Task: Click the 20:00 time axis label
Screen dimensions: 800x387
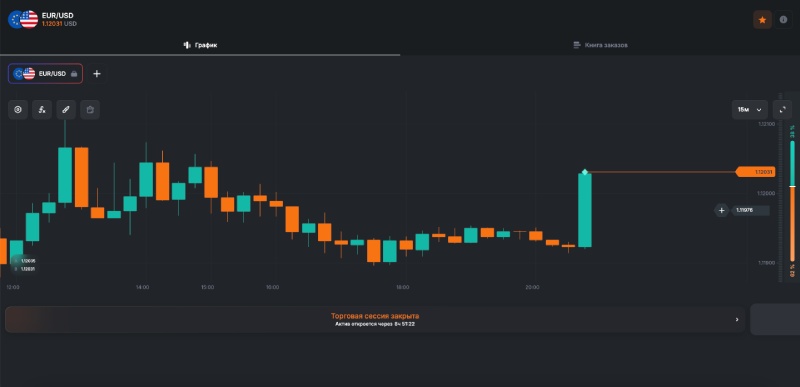Action: pyautogui.click(x=532, y=288)
